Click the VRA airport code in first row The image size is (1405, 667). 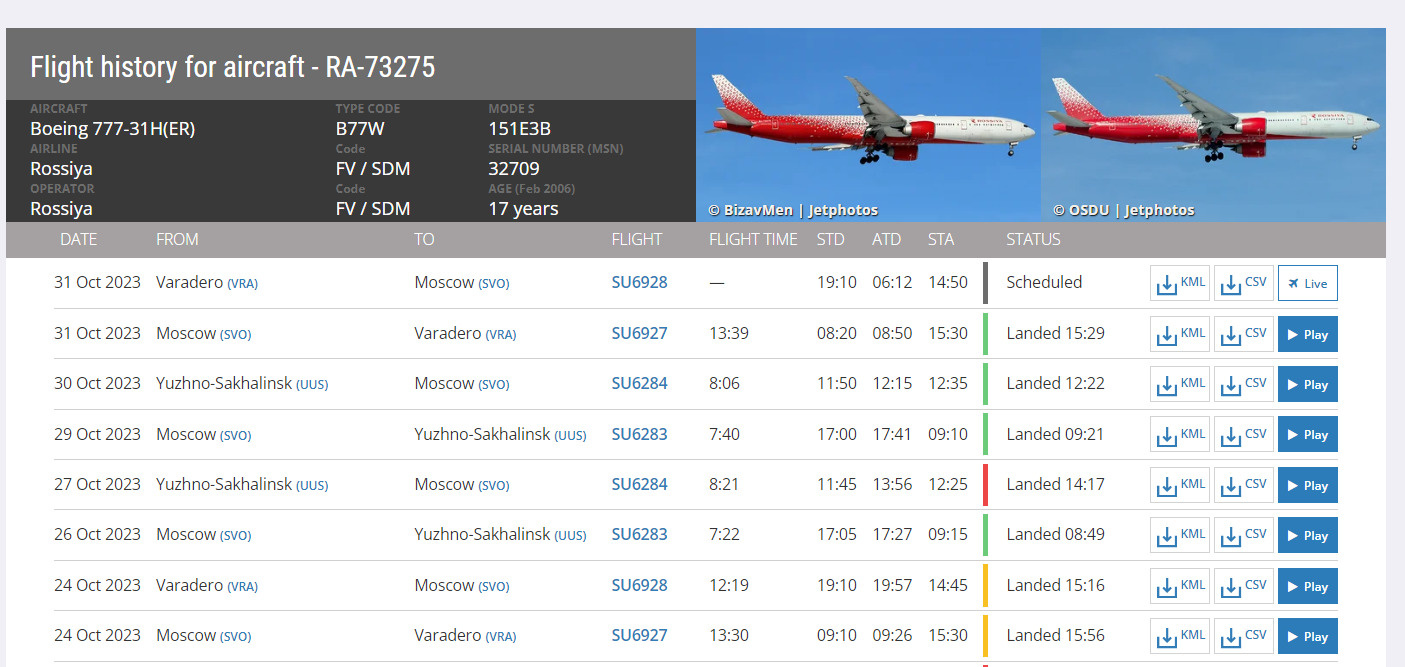[242, 284]
